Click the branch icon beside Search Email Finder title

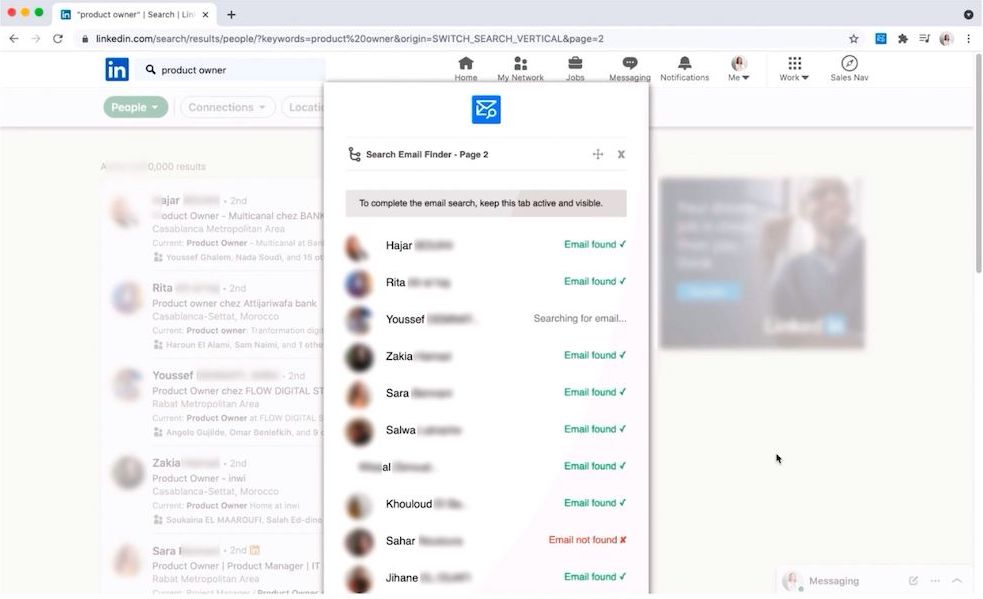click(354, 154)
